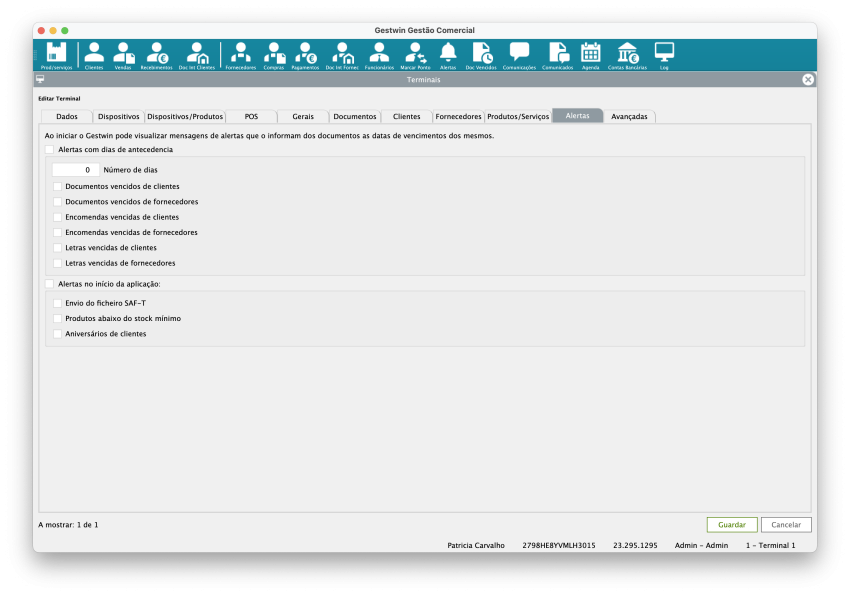
Task: Click the Doc Vencidos toolbar icon
Action: pos(481,54)
